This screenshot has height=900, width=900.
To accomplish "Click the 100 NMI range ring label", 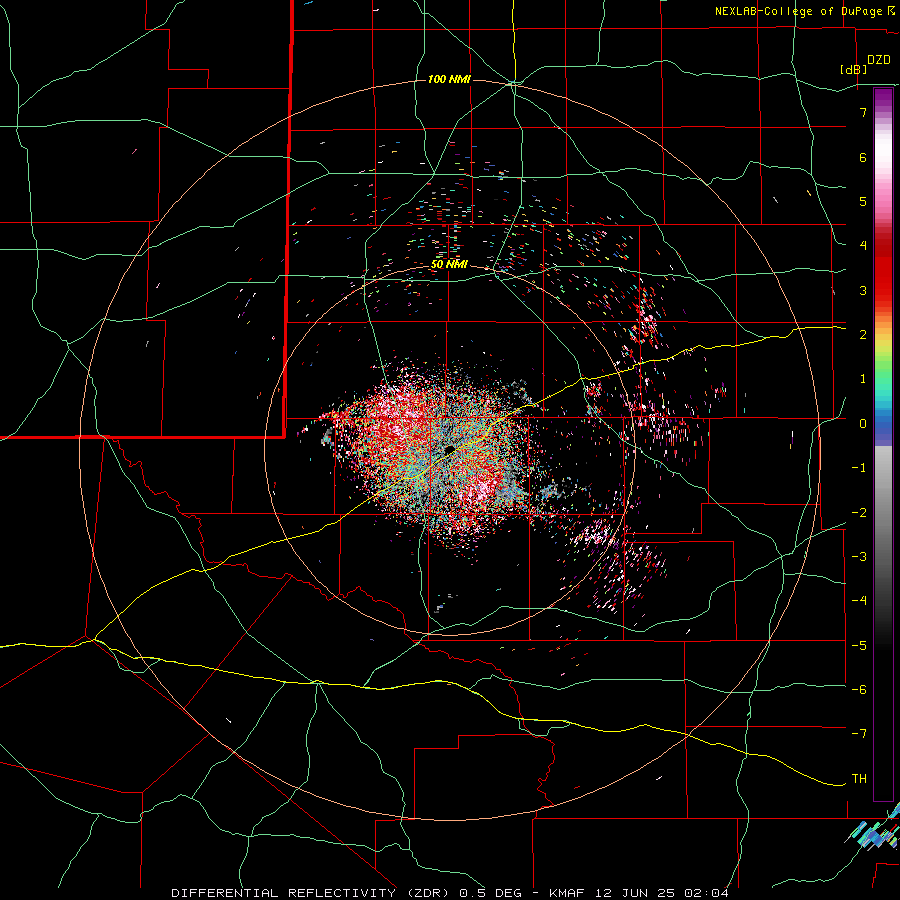I will click(x=449, y=79).
